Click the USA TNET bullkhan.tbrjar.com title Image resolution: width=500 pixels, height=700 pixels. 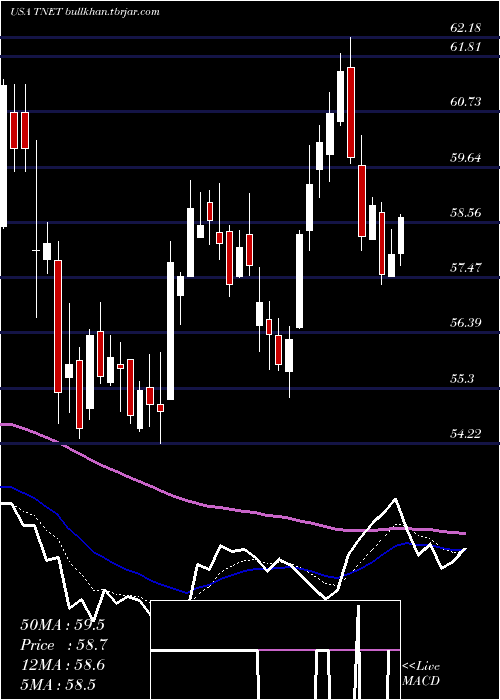coord(85,12)
